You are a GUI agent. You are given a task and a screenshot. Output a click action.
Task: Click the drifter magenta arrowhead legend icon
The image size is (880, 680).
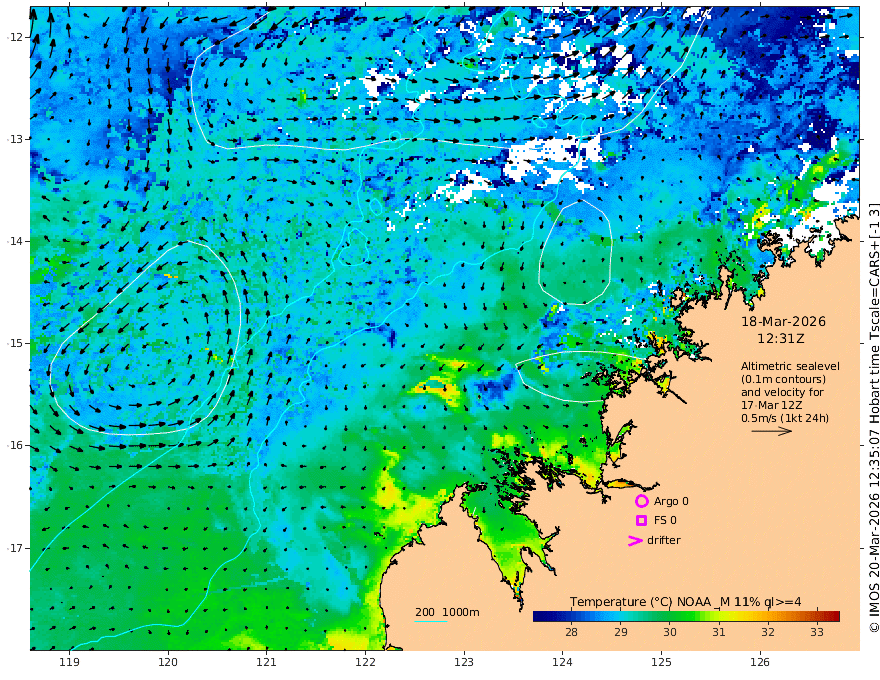coord(635,540)
